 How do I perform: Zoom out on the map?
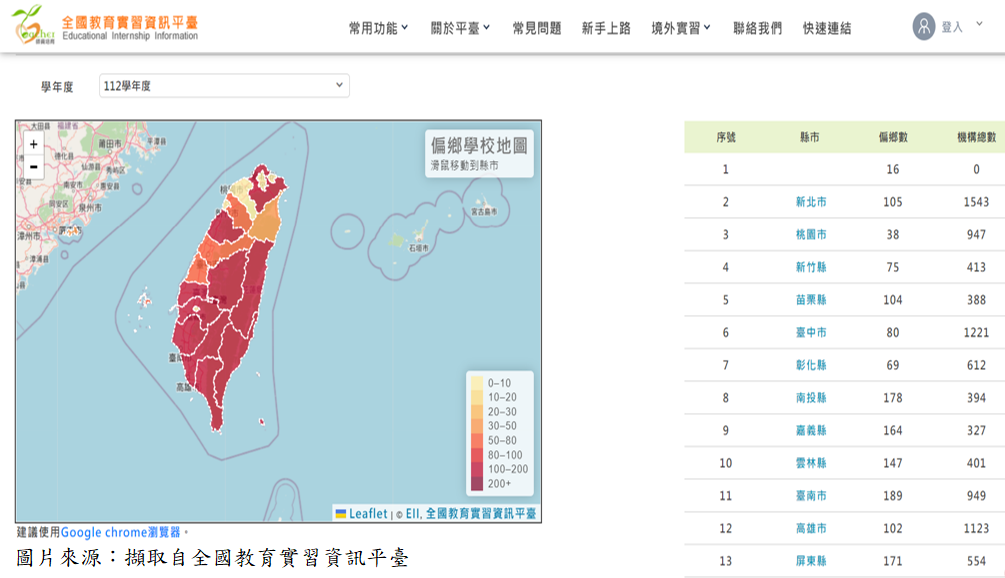click(x=33, y=166)
